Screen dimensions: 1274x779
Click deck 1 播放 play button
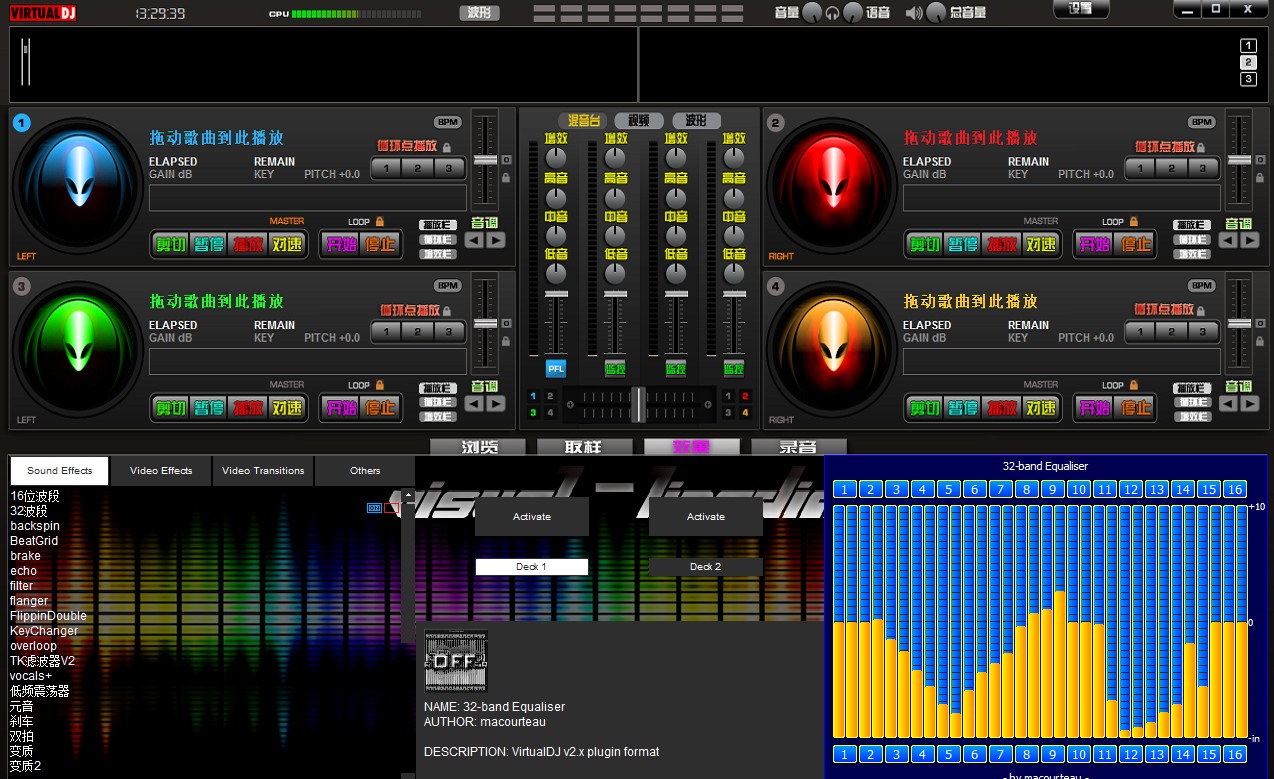pos(248,244)
